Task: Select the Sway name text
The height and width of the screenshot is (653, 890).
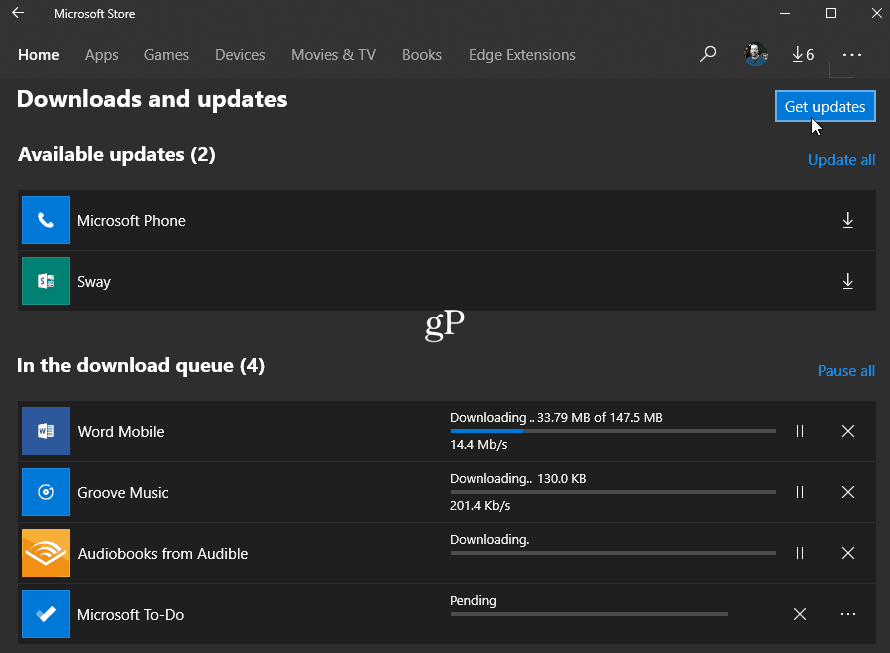Action: point(94,282)
